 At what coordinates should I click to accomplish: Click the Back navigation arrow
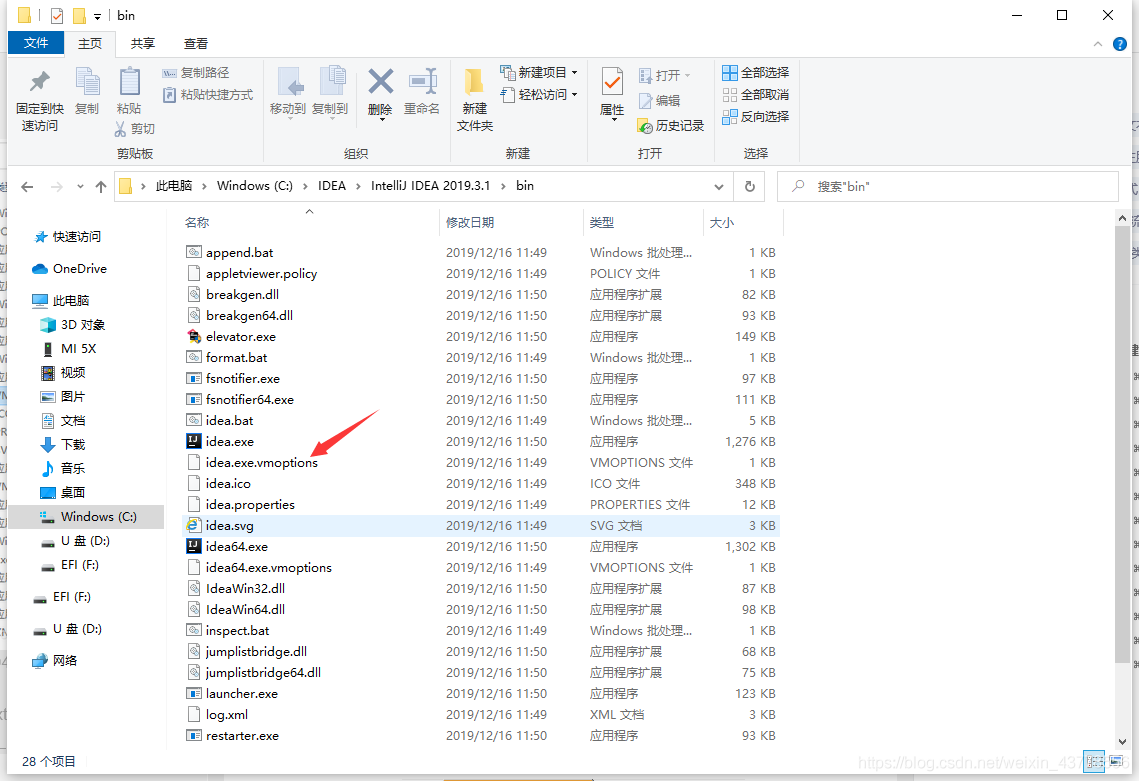27,187
